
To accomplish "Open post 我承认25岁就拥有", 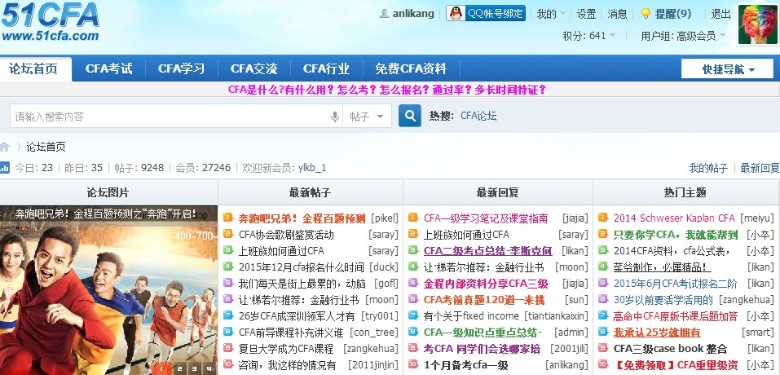I will [x=657, y=332].
